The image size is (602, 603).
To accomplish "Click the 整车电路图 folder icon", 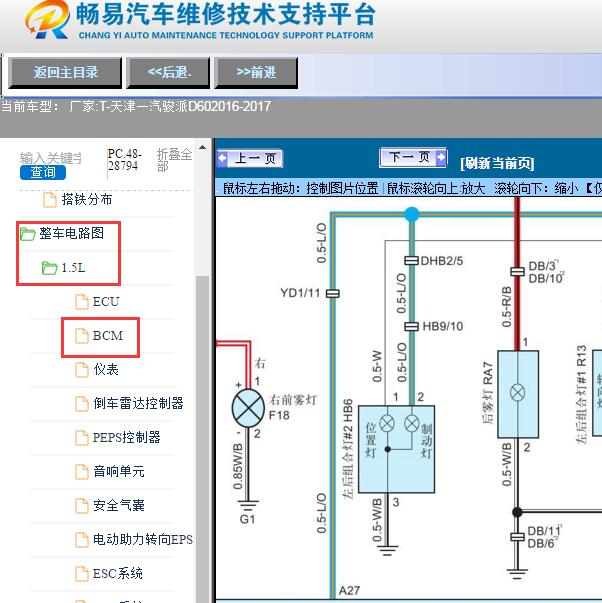I will click(x=27, y=233).
